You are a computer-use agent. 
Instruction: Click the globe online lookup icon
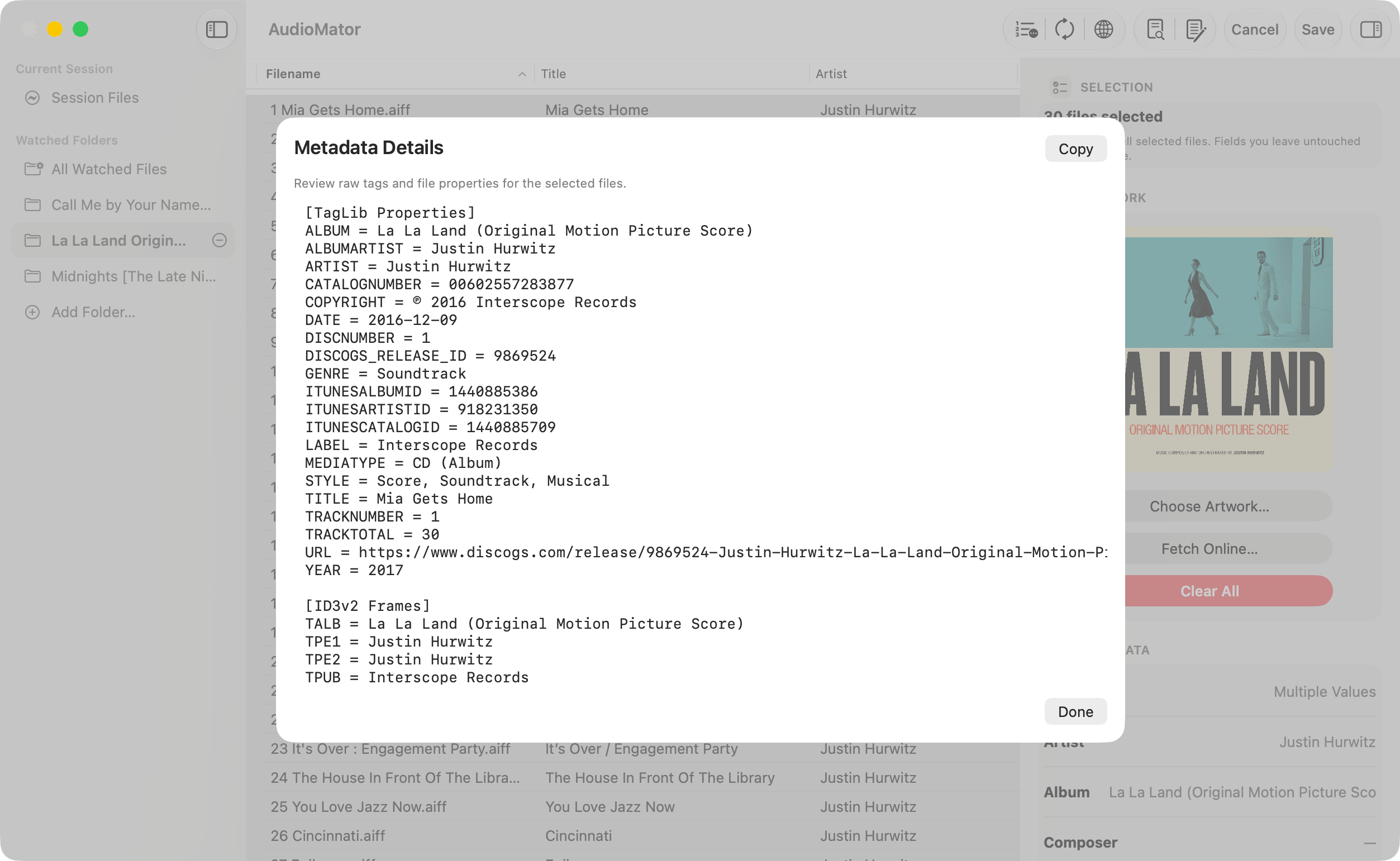[1103, 29]
